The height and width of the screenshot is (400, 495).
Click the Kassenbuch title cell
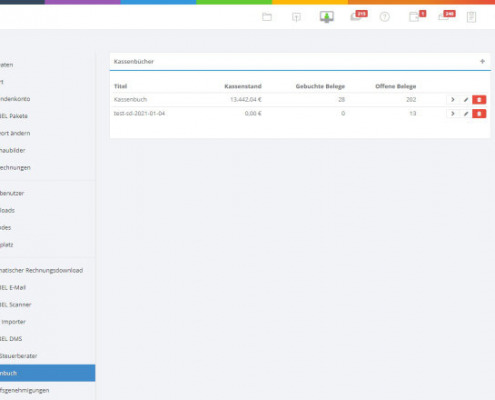(130, 100)
